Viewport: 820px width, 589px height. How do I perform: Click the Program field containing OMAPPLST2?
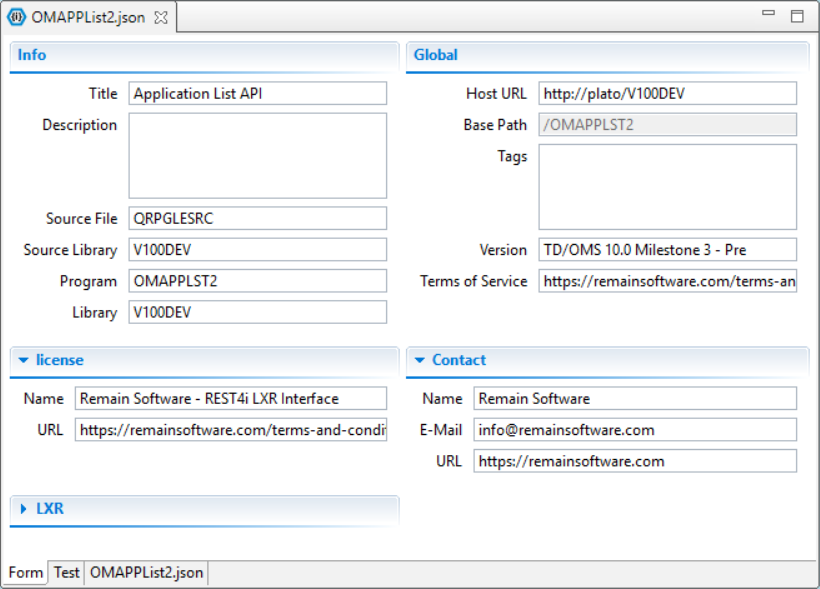(x=257, y=281)
